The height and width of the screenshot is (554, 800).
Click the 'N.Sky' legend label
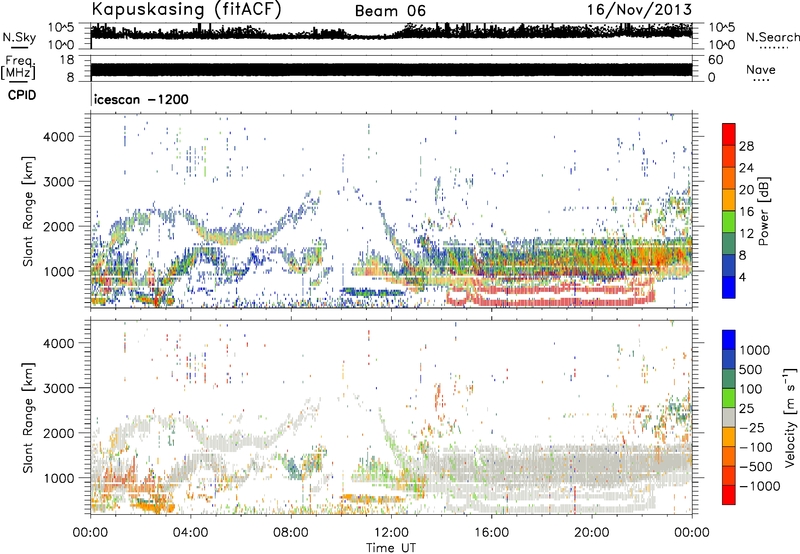pos(19,37)
